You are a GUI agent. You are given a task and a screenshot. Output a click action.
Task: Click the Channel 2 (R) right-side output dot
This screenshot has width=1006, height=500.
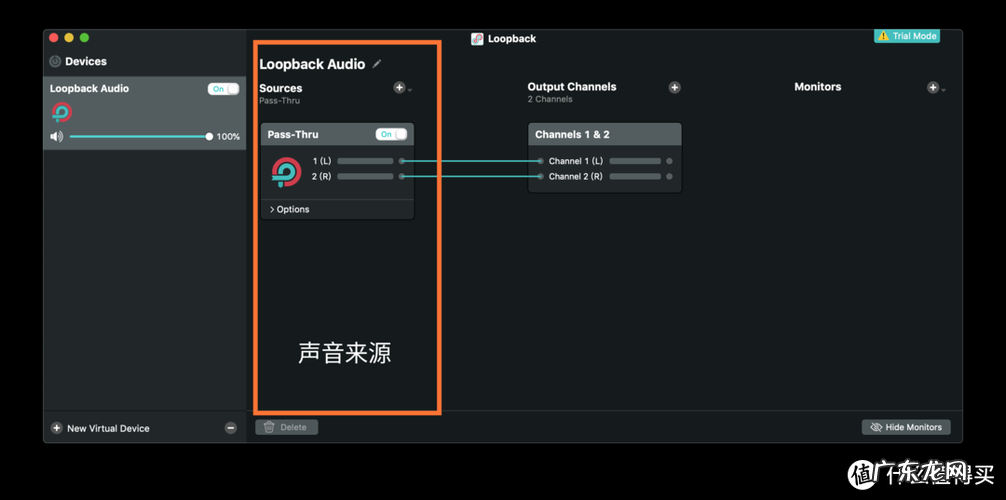(x=669, y=176)
